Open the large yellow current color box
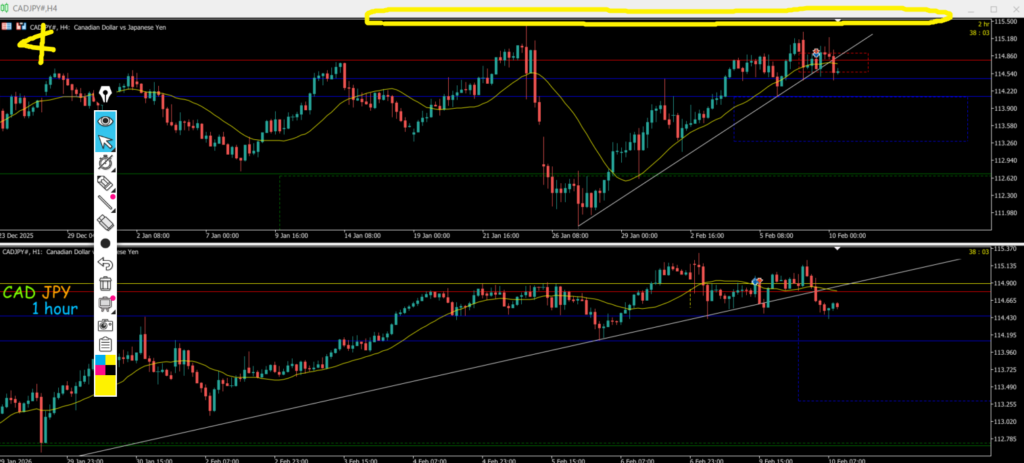The height and width of the screenshot is (463, 1024). (105, 386)
